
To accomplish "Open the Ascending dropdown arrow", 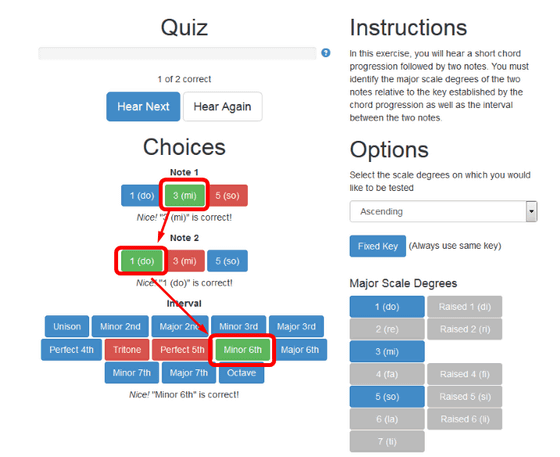I will [x=531, y=211].
